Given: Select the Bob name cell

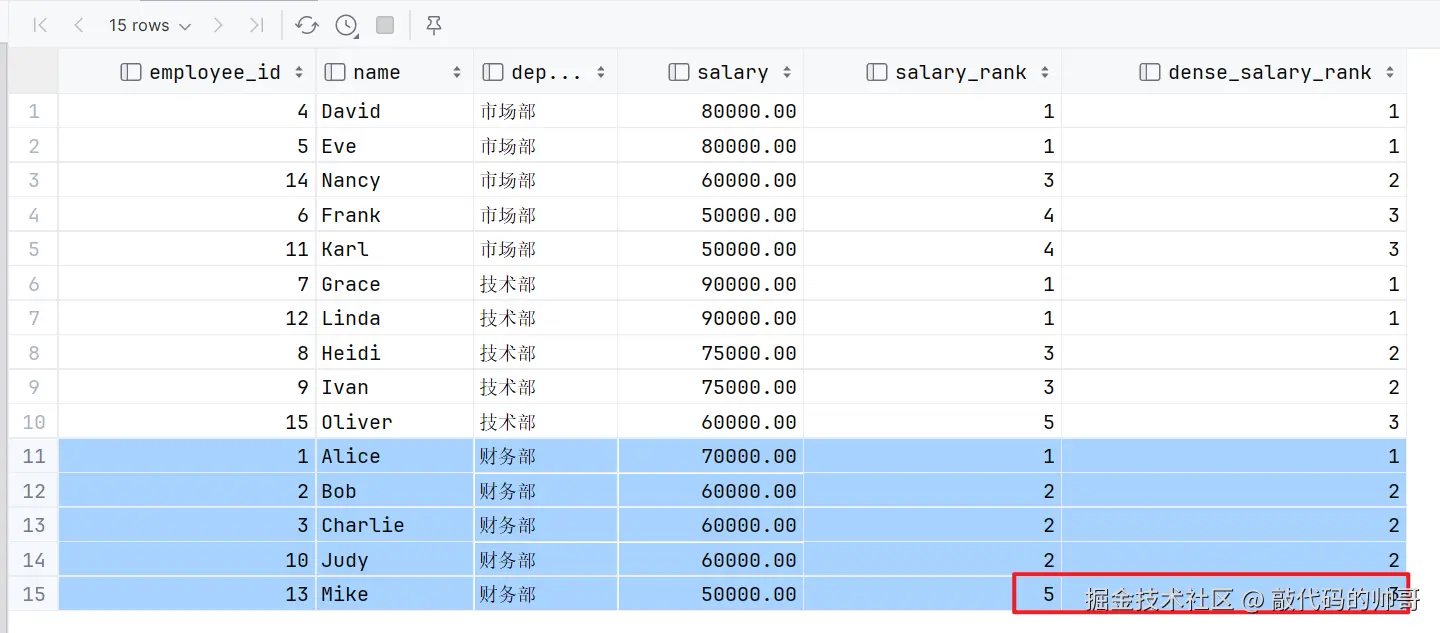Looking at the screenshot, I should pos(395,491).
